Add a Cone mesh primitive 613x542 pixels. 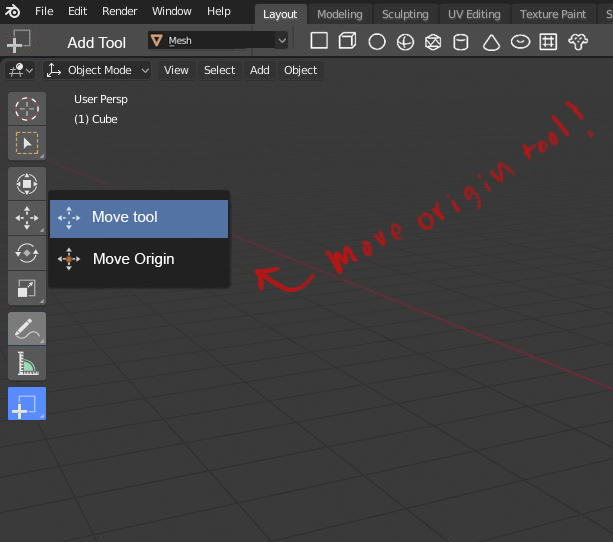[491, 42]
